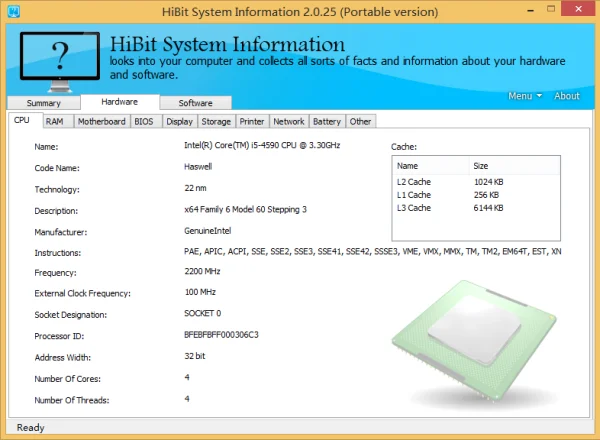Open the Battery sub-tab

tap(327, 122)
